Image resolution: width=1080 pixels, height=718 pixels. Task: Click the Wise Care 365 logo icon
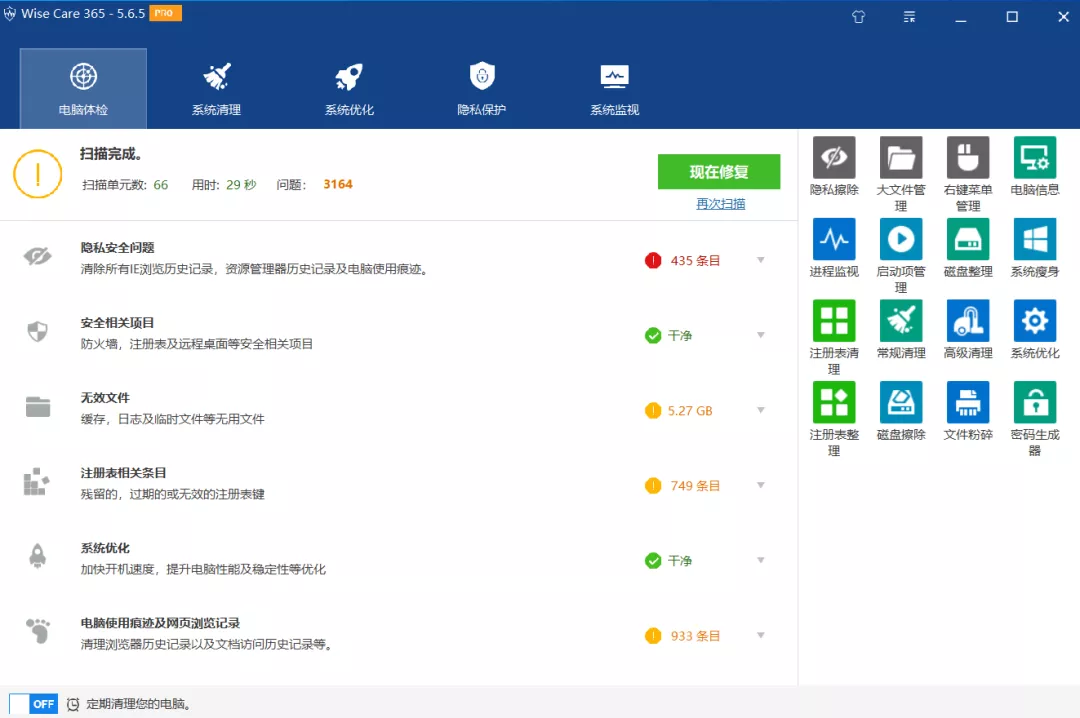(10, 14)
